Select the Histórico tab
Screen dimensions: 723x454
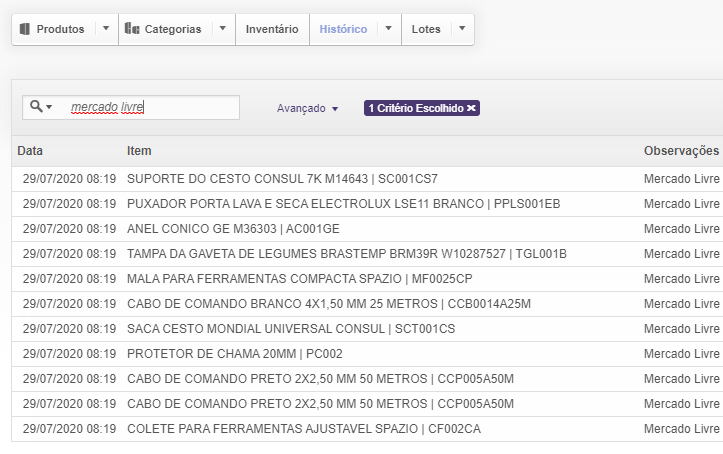point(343,29)
